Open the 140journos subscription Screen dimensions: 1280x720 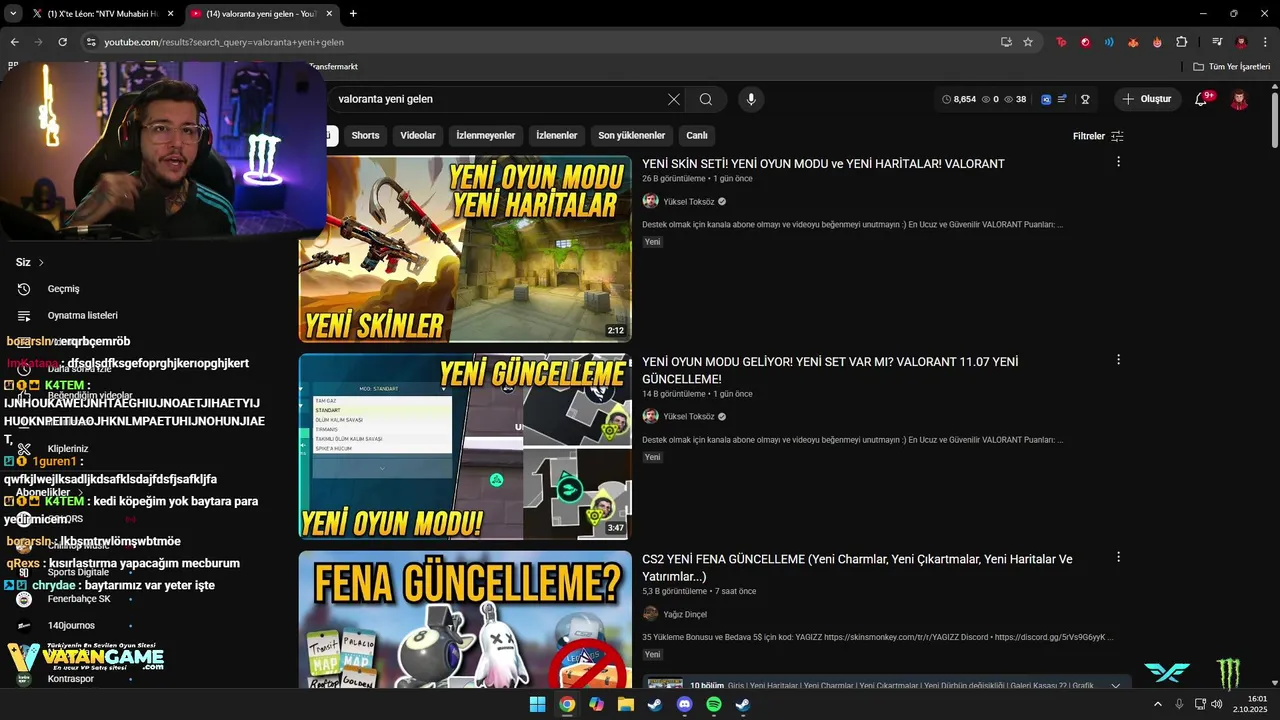click(x=71, y=626)
